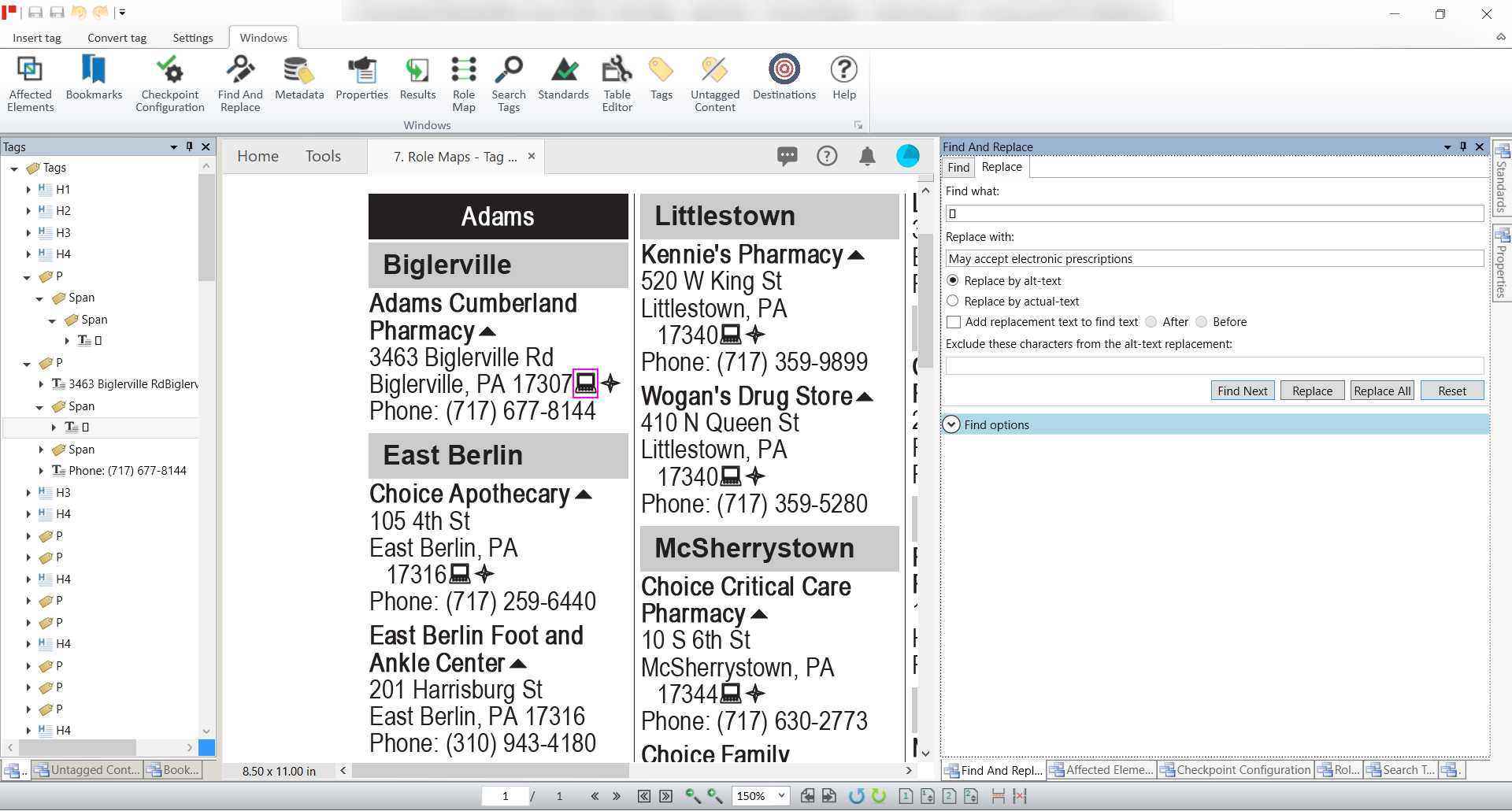Click the Find And Replace ribbon icon

coord(240,83)
